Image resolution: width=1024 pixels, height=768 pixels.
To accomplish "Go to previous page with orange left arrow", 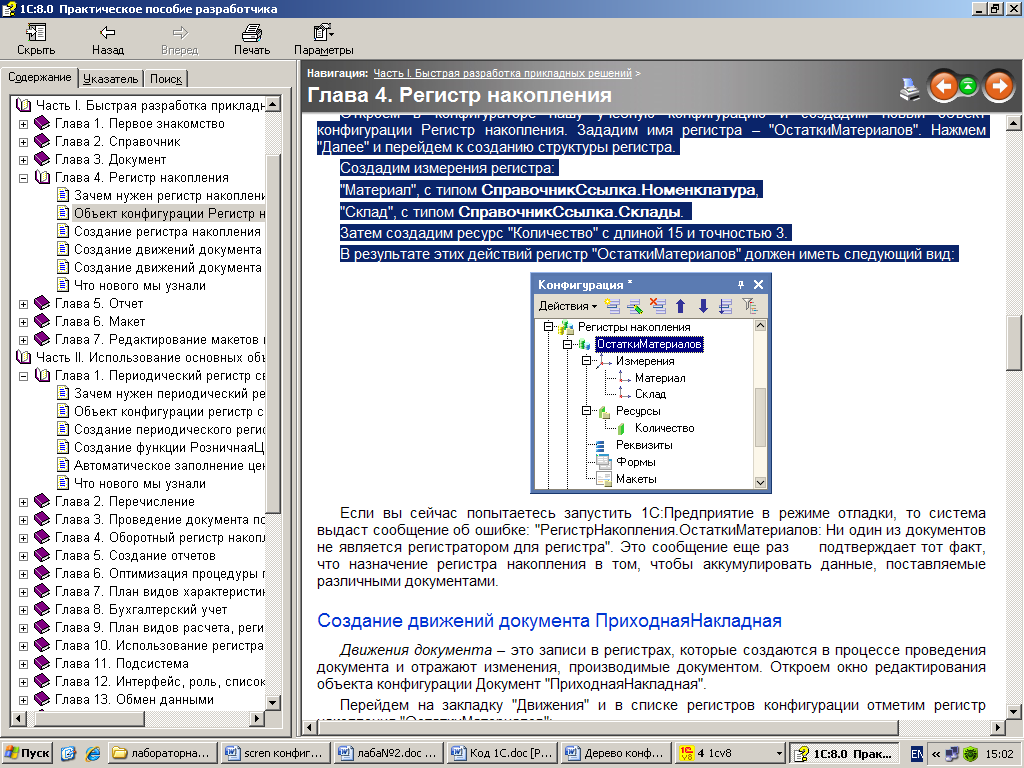I will pos(942,87).
